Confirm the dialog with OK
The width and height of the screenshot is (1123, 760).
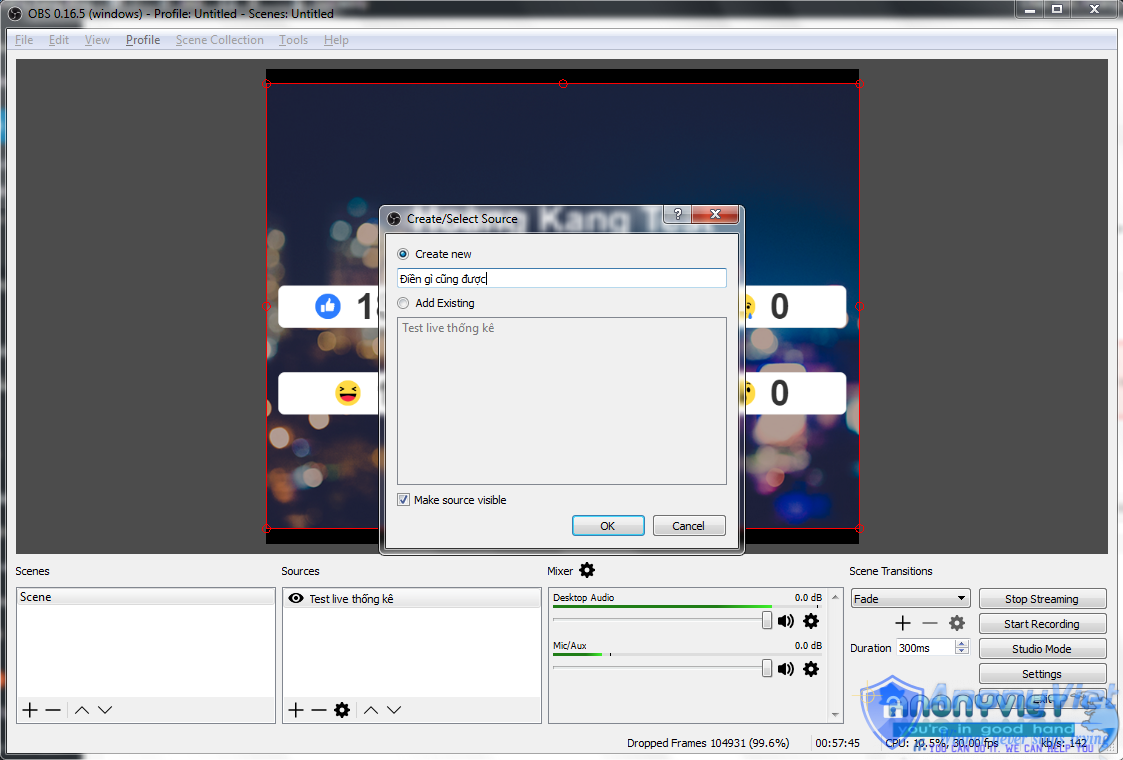pos(608,526)
